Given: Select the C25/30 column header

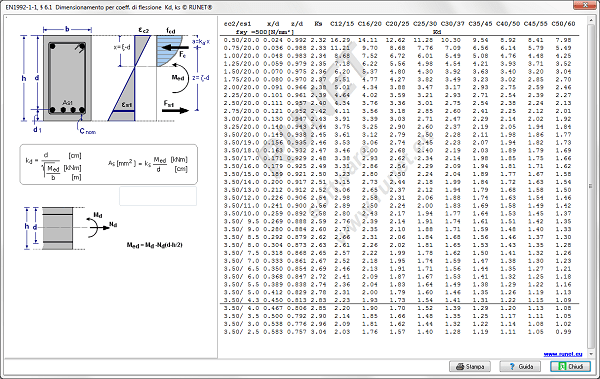Looking at the screenshot, I should pyautogui.click(x=425, y=24).
